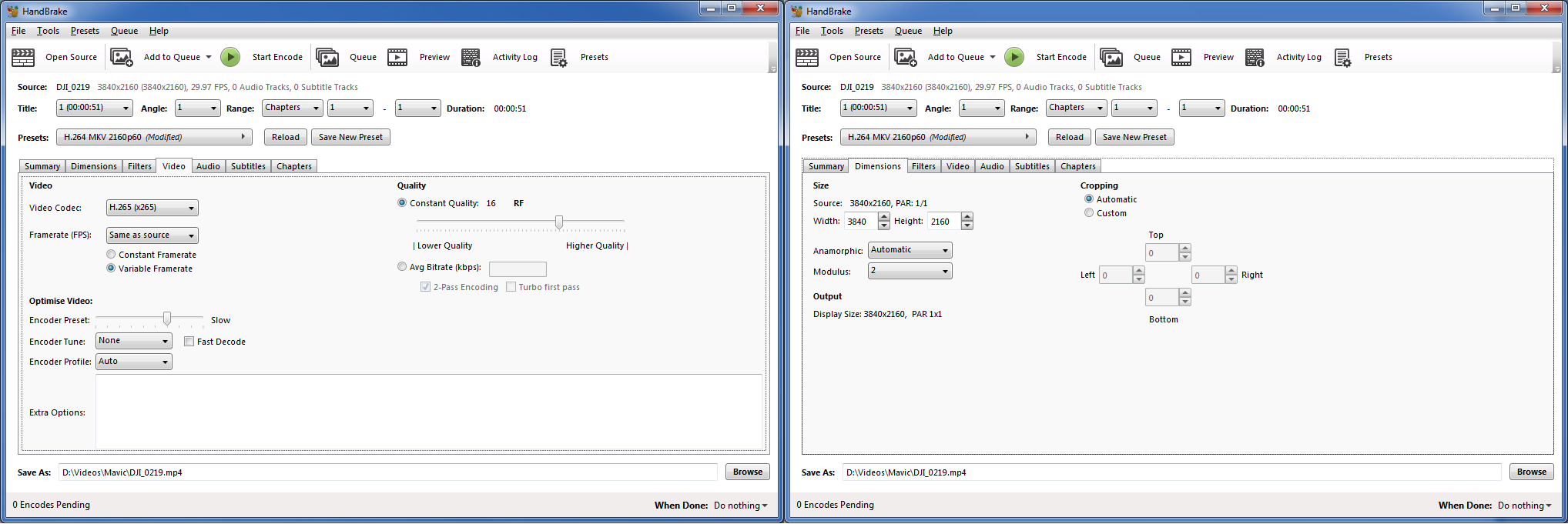Open Queue icon in right window toolbar
The height and width of the screenshot is (524, 1568).
[1111, 57]
